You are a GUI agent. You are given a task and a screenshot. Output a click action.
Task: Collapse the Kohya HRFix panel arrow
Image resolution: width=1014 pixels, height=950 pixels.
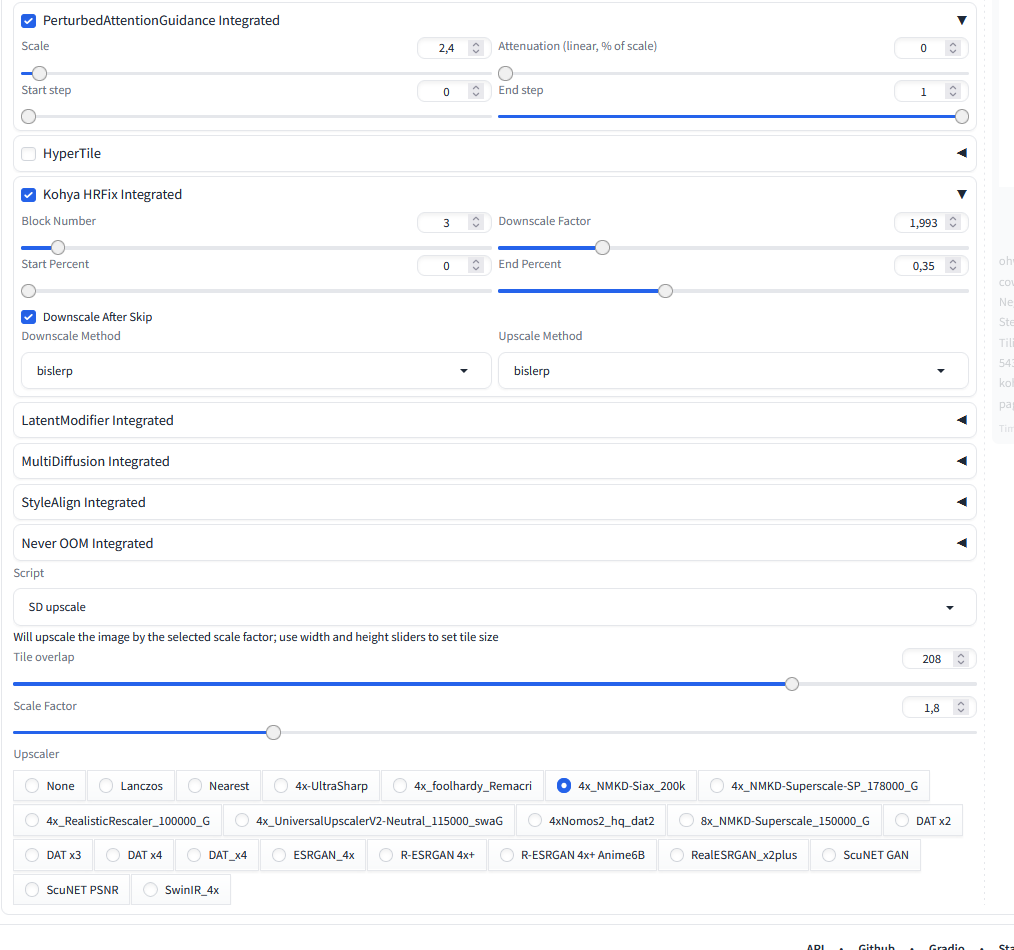(962, 195)
